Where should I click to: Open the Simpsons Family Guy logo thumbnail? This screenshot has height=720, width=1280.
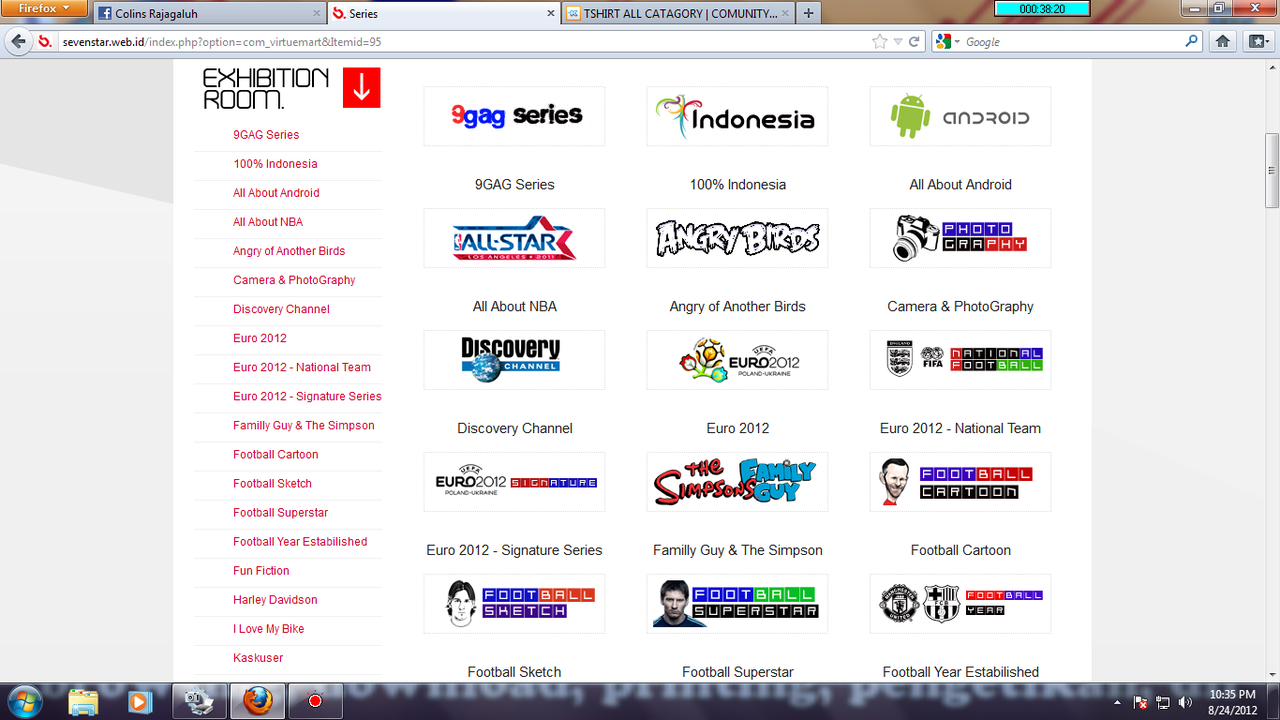tap(737, 482)
